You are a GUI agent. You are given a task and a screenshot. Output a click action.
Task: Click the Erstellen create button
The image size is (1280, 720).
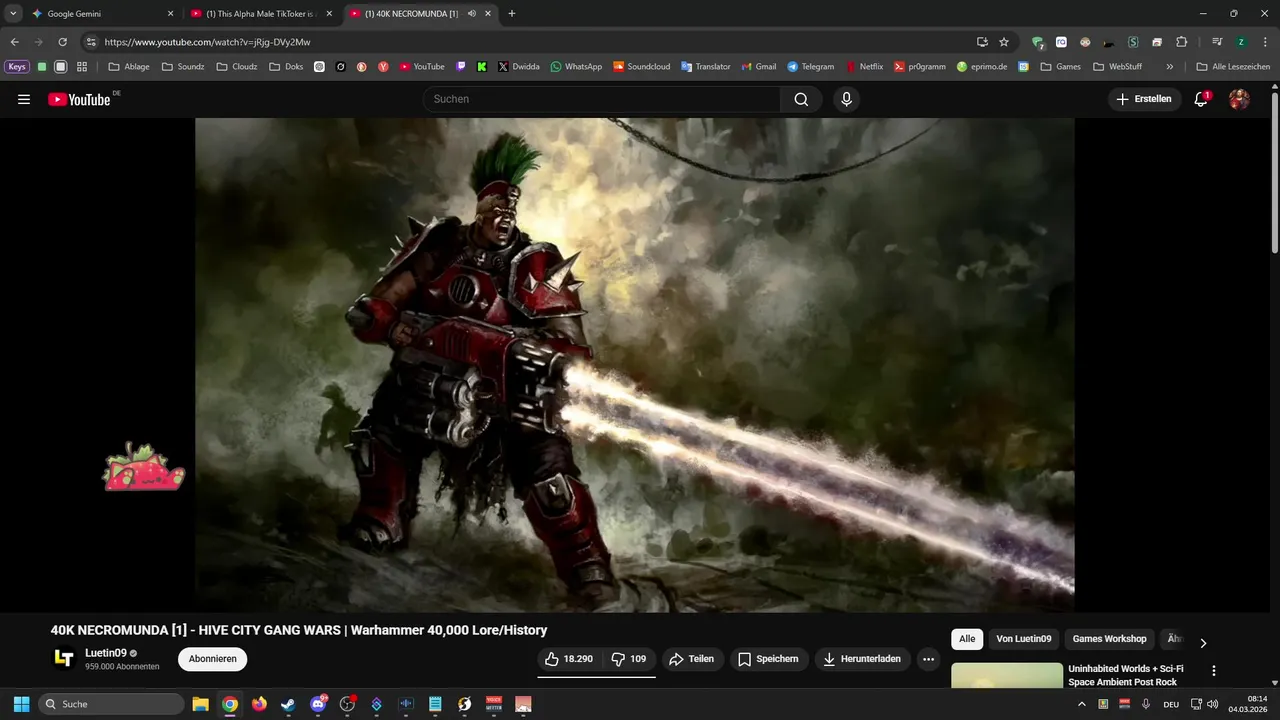pos(1144,99)
